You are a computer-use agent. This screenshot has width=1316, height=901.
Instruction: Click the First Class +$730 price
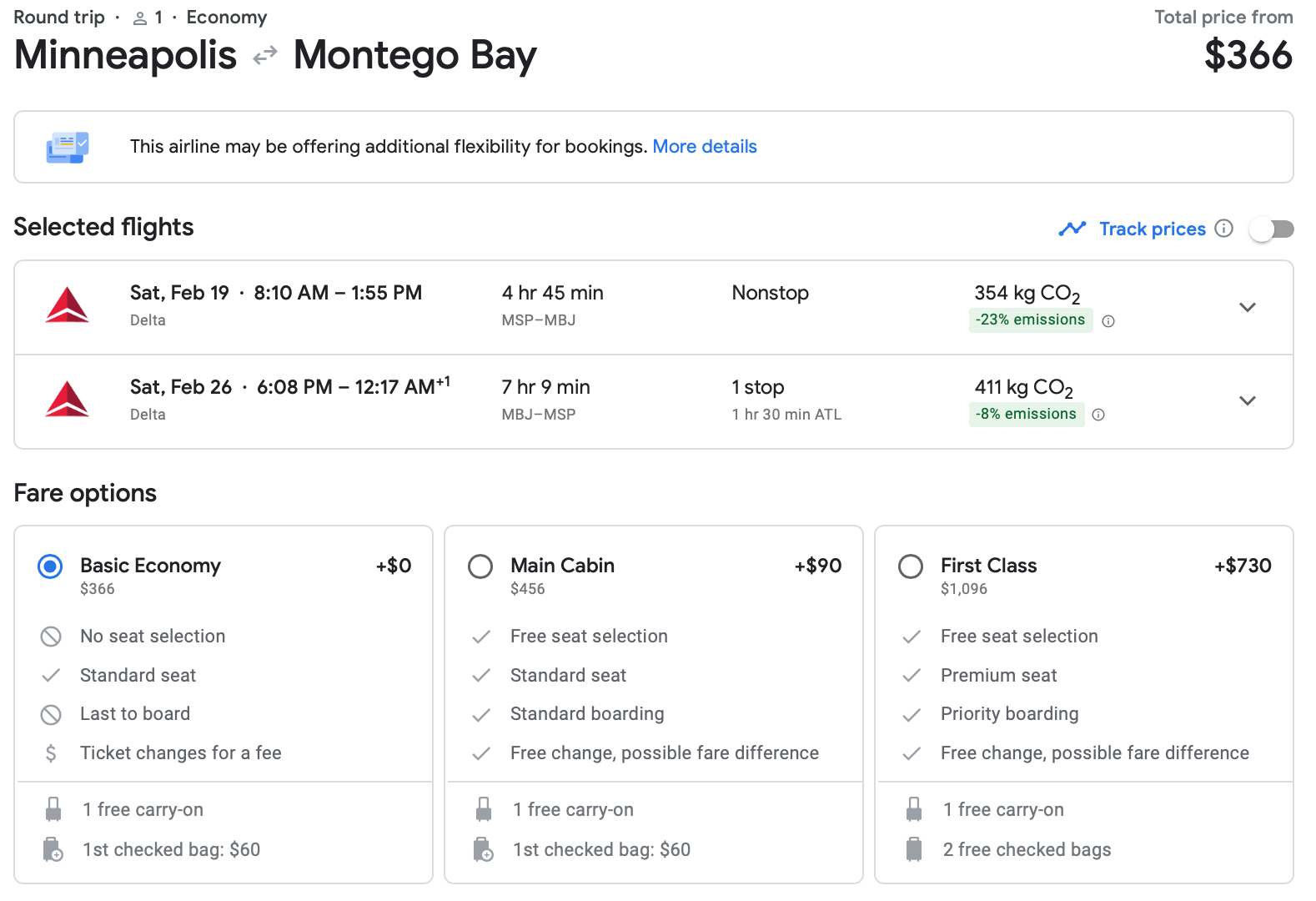click(1242, 566)
